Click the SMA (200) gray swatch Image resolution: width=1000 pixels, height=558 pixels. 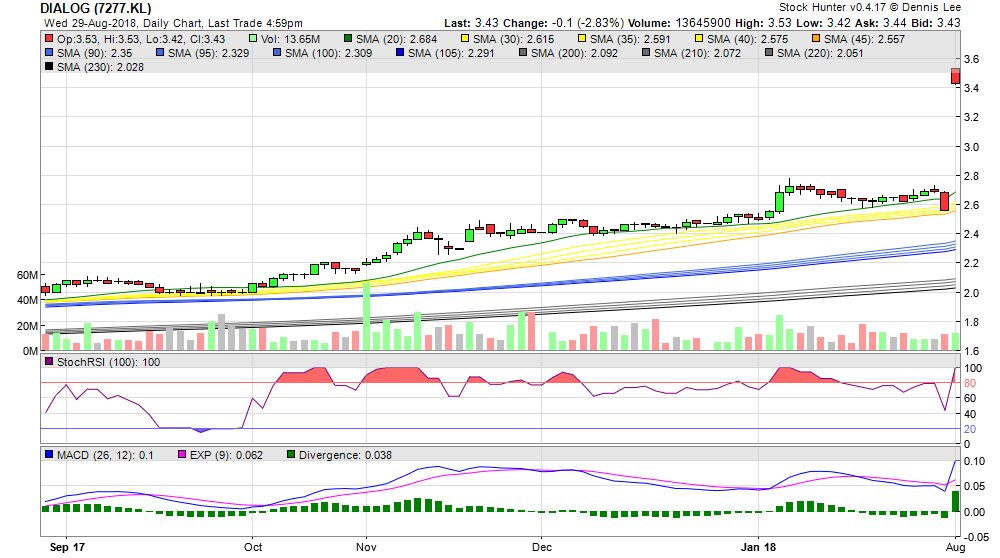(523, 53)
